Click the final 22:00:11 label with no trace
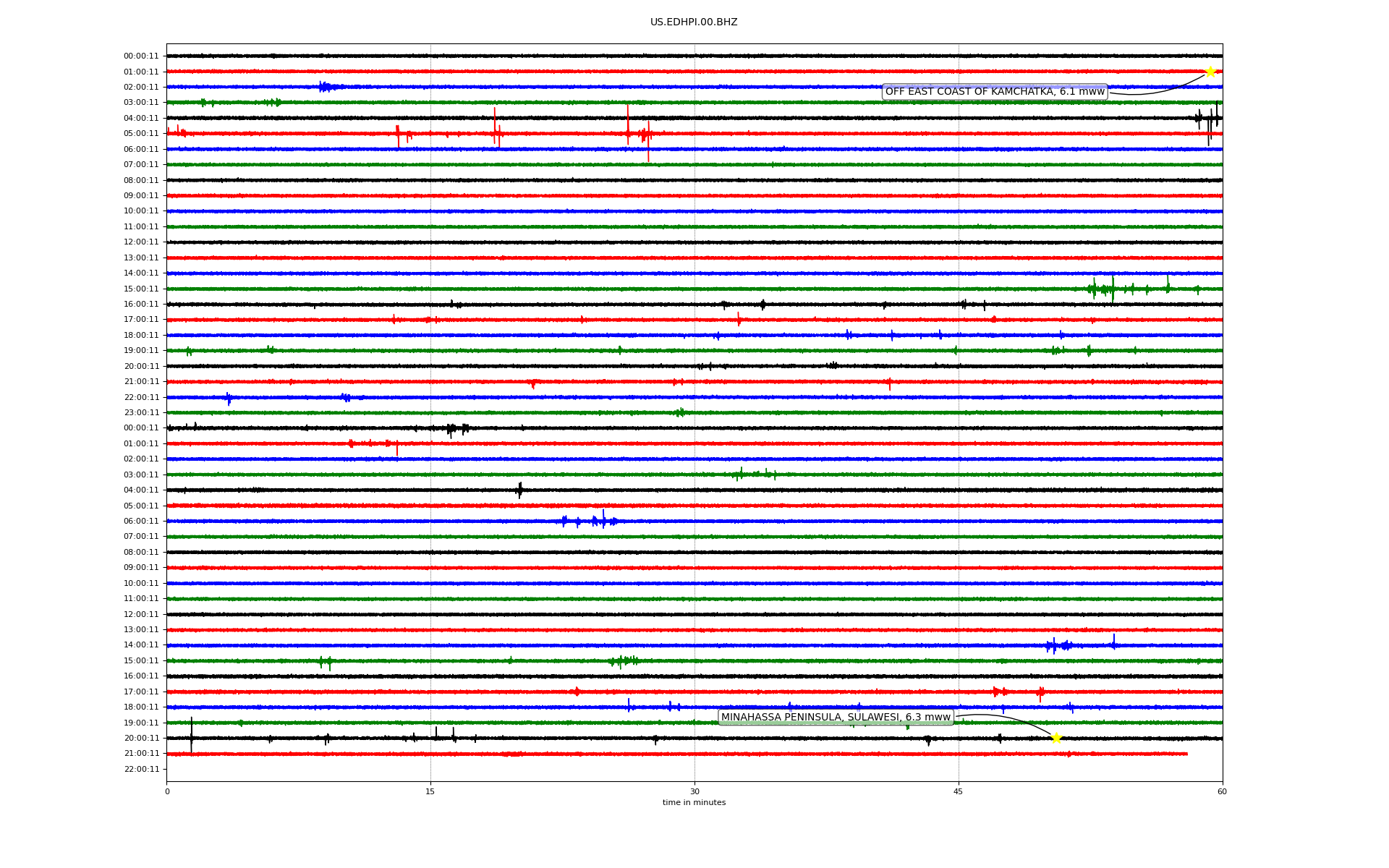1389x868 pixels. (141, 770)
